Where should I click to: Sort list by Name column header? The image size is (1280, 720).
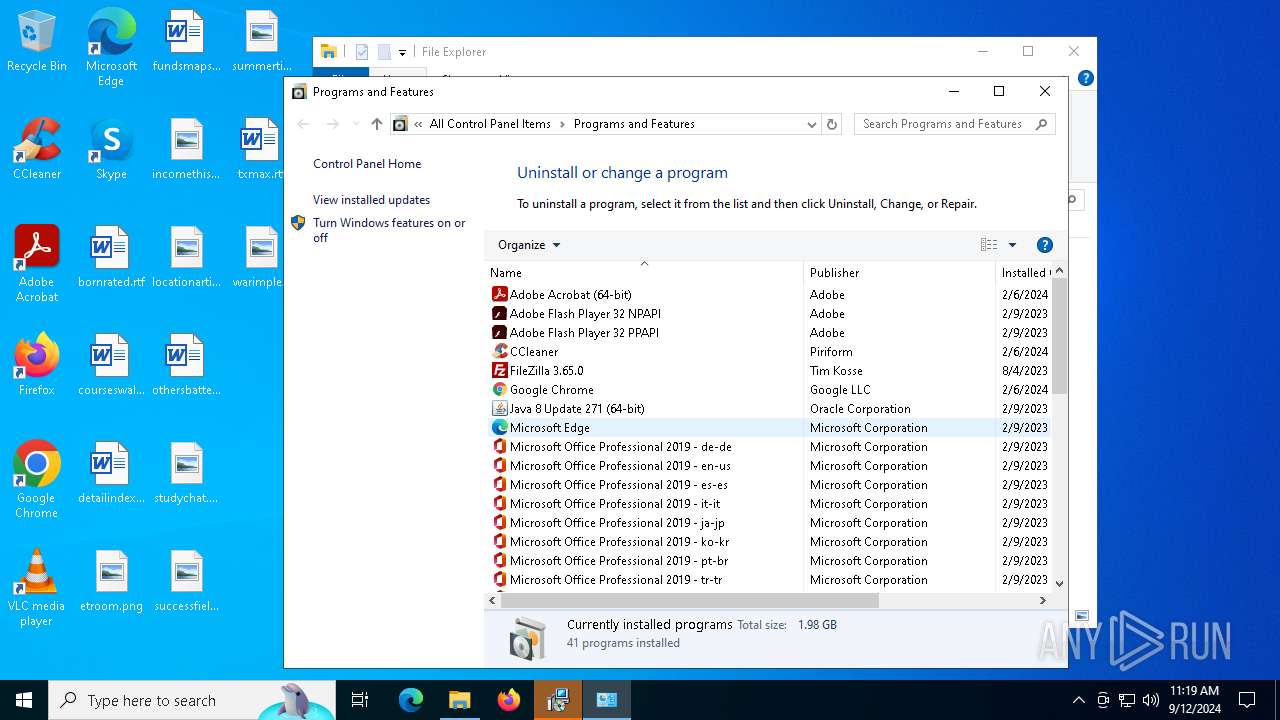506,273
